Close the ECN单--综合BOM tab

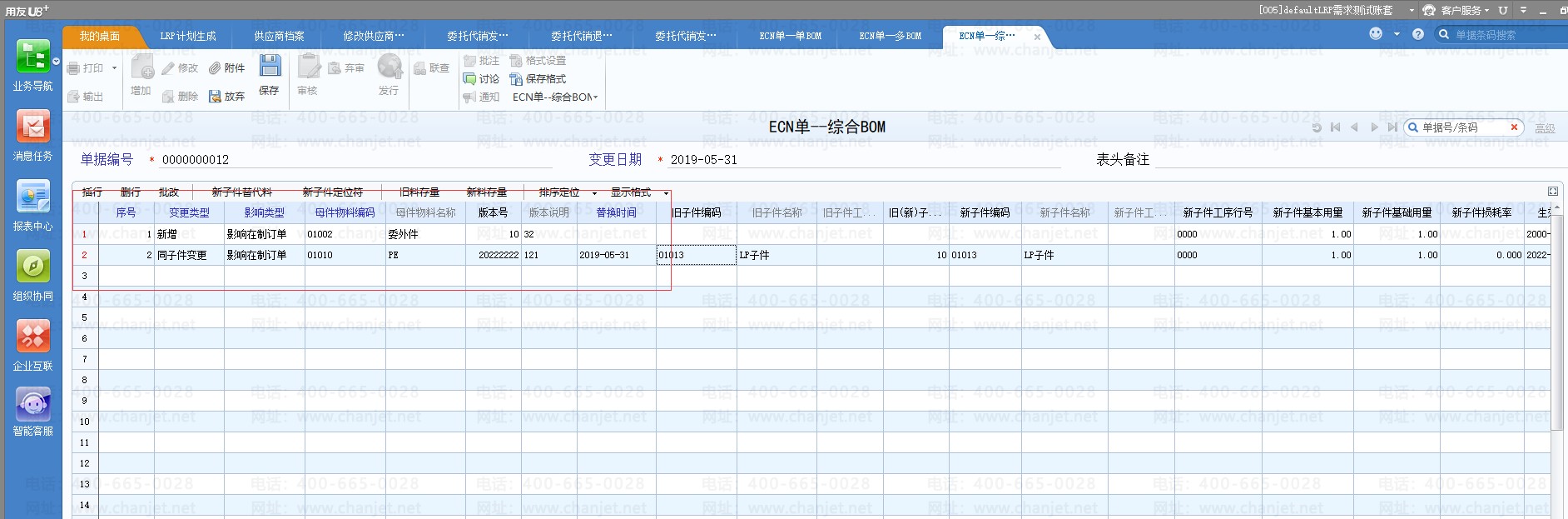click(1037, 37)
